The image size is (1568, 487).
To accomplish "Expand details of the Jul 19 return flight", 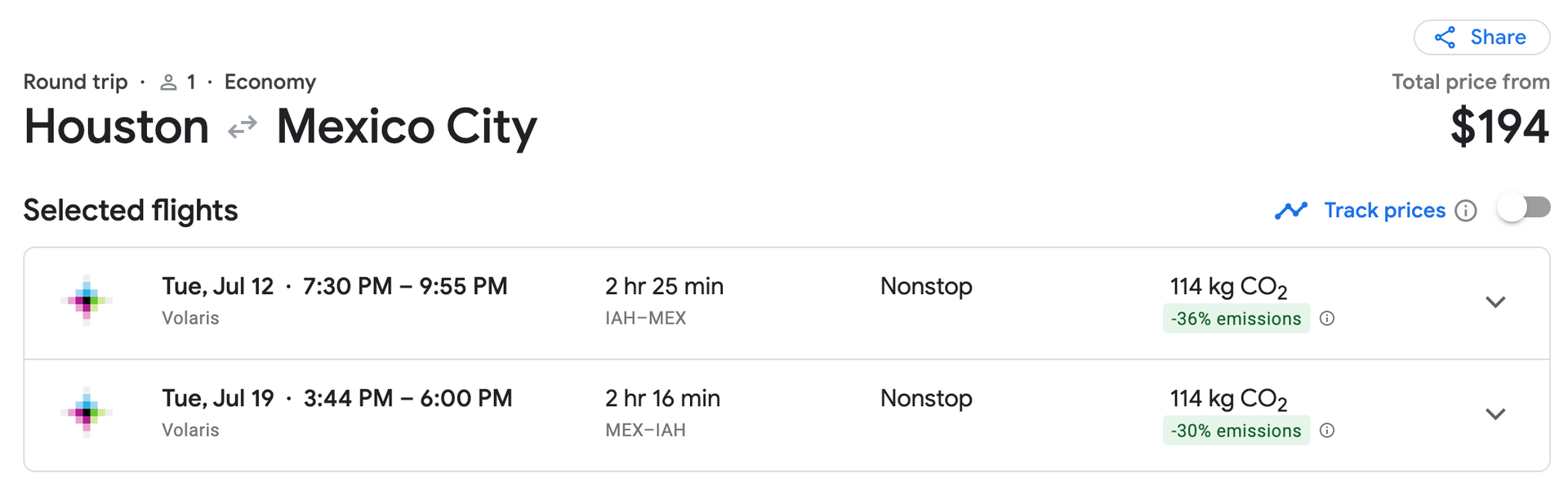I will [x=1495, y=413].
